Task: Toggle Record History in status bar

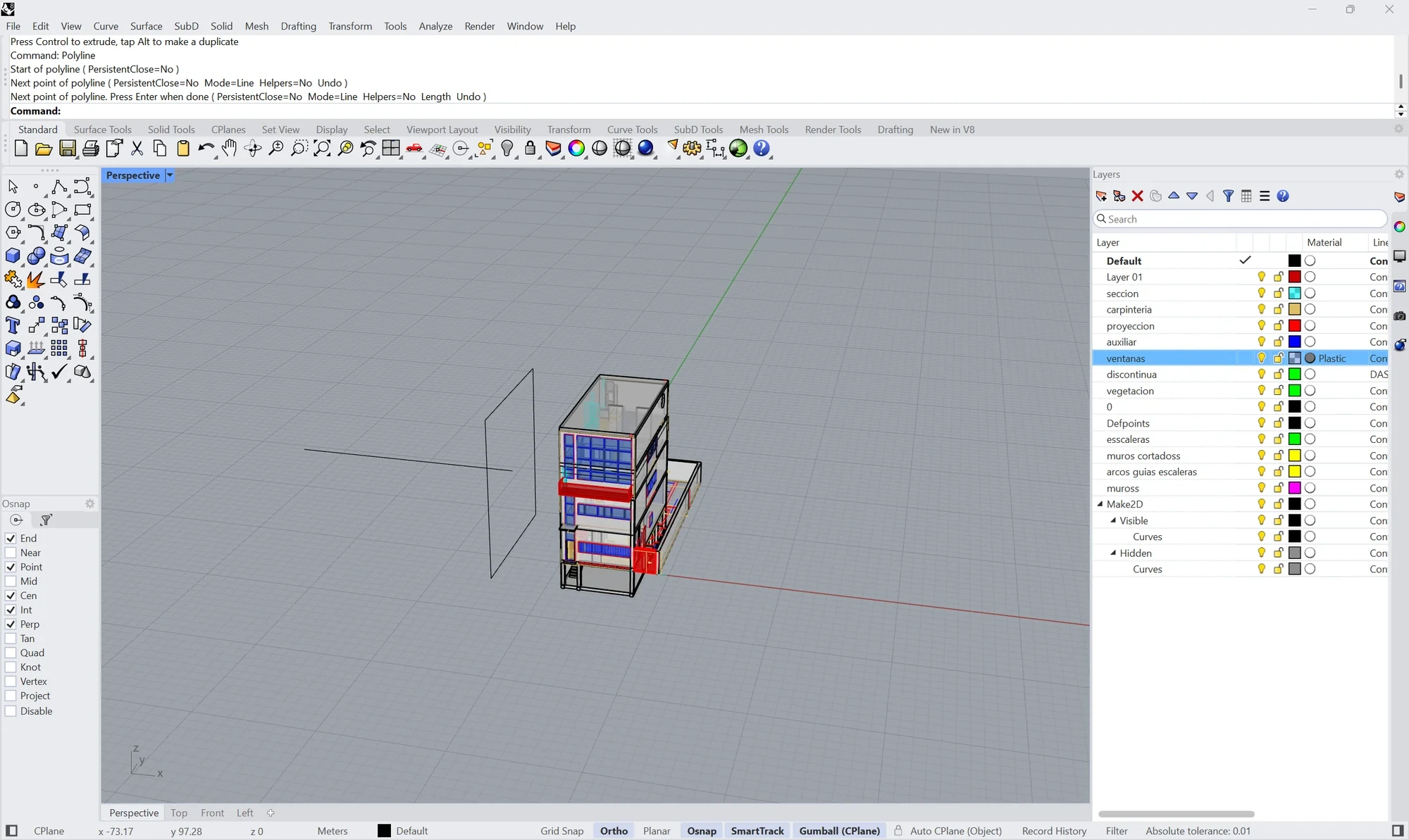Action: click(x=1054, y=831)
